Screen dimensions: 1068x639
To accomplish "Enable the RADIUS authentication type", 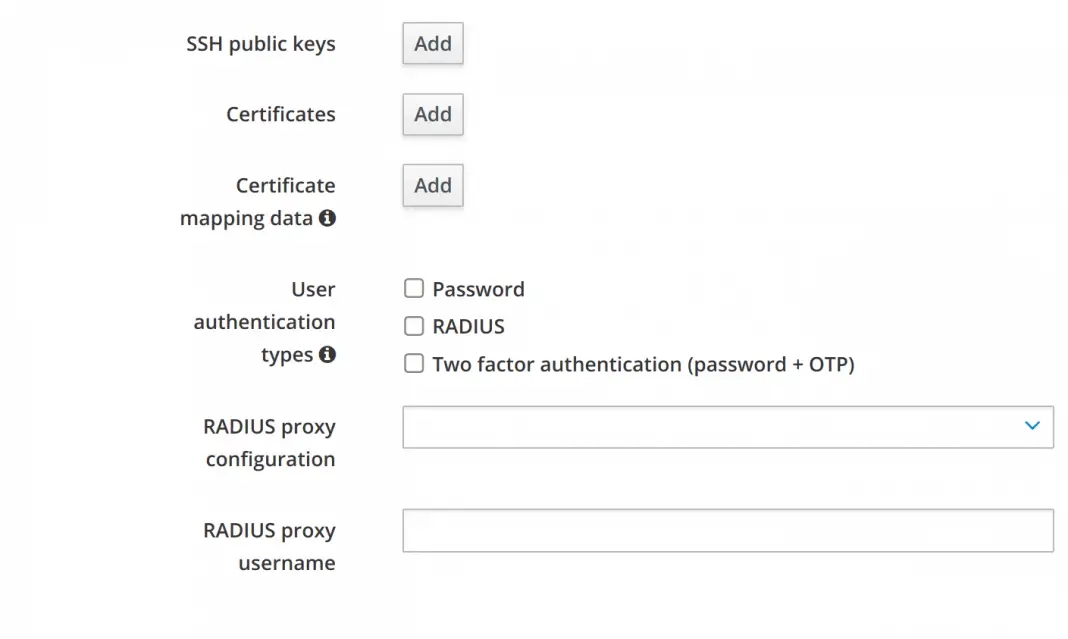I will (413, 325).
